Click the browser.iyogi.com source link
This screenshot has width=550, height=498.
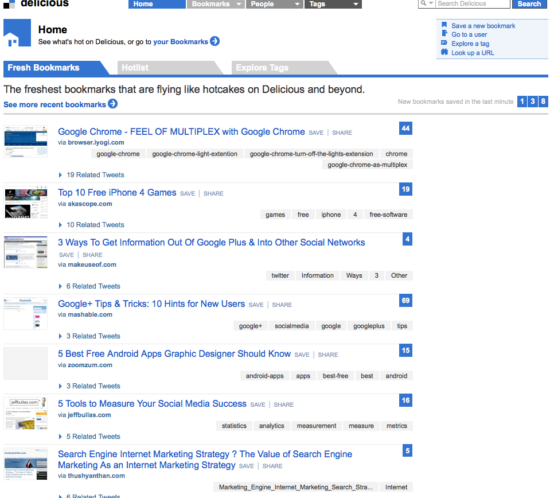(x=96, y=142)
